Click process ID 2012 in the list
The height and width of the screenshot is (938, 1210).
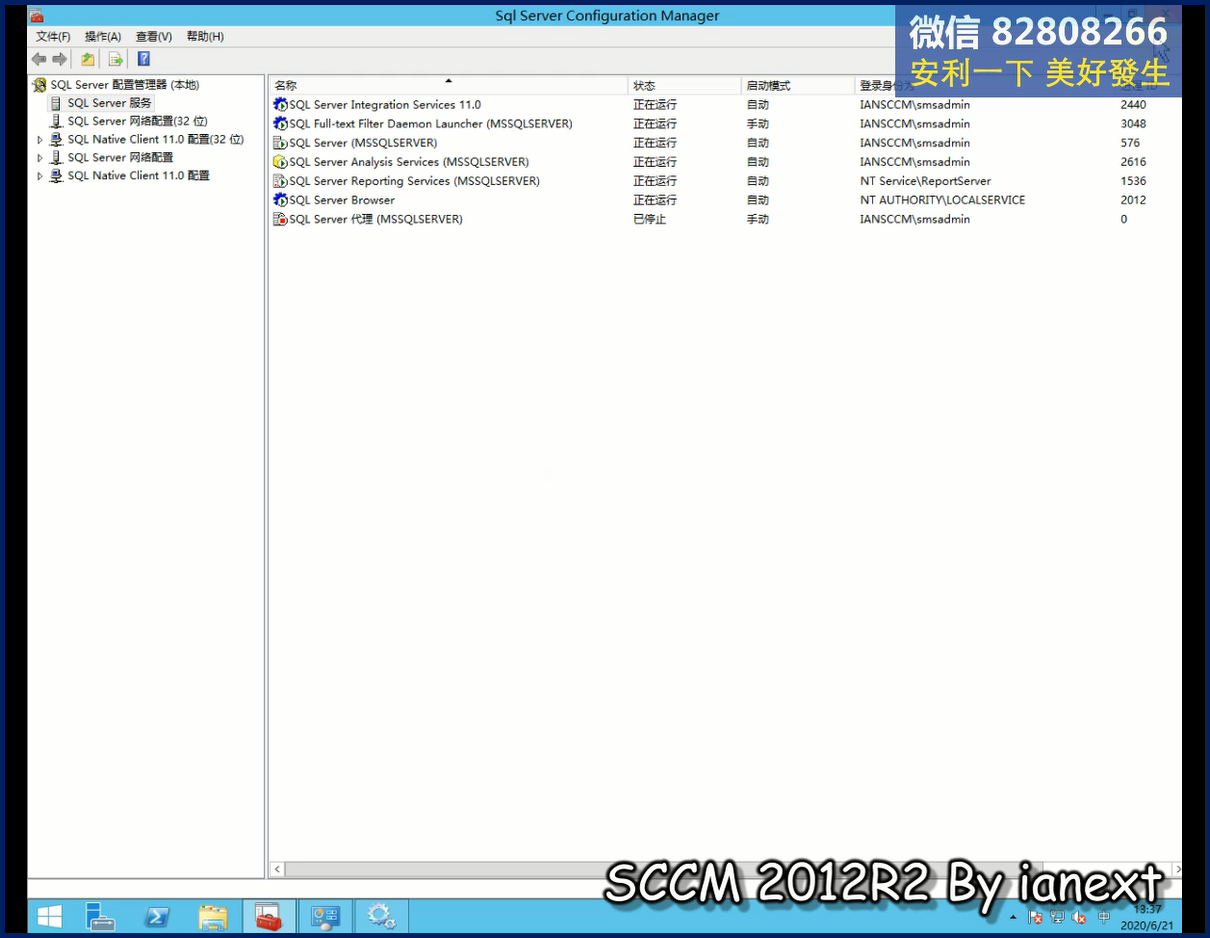coord(1133,200)
